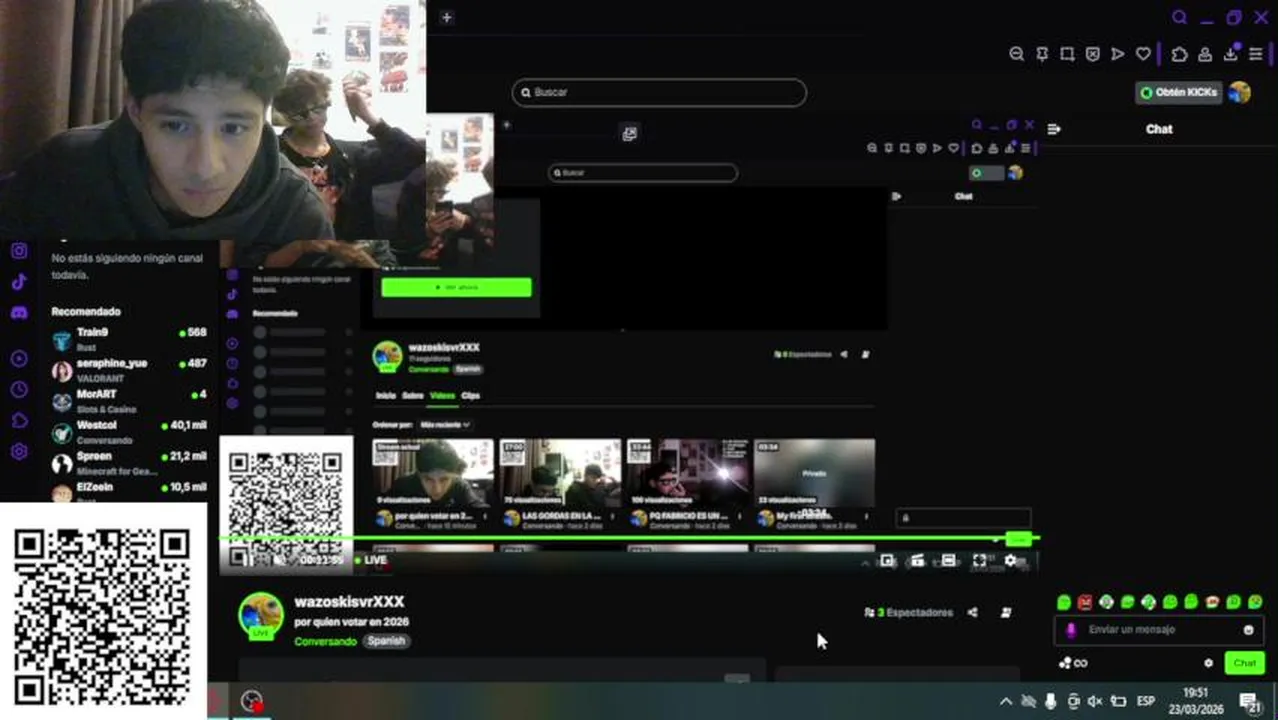The height and width of the screenshot is (720, 1278).
Task: Click the green Chat send button
Action: point(1245,663)
